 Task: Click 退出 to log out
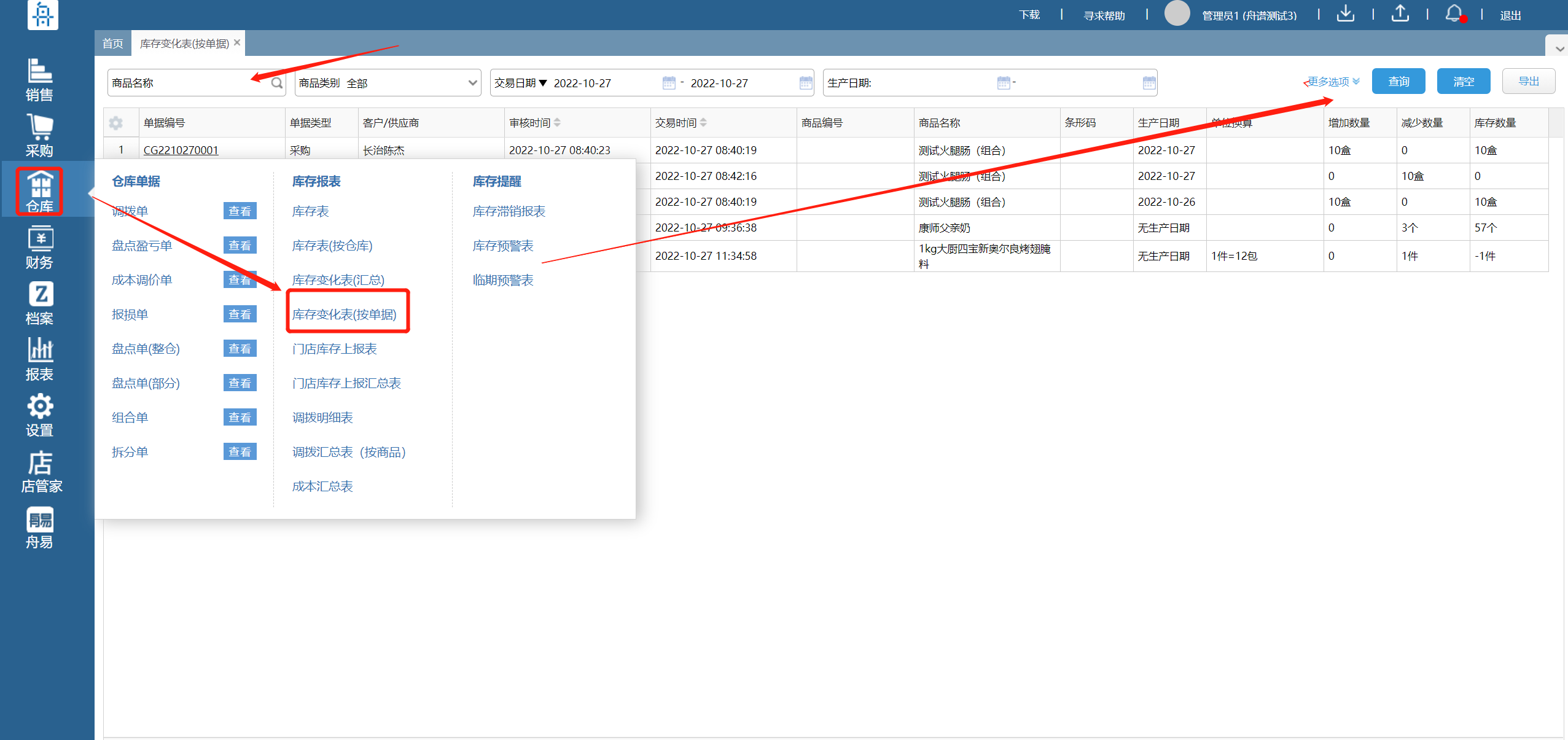pos(1510,15)
